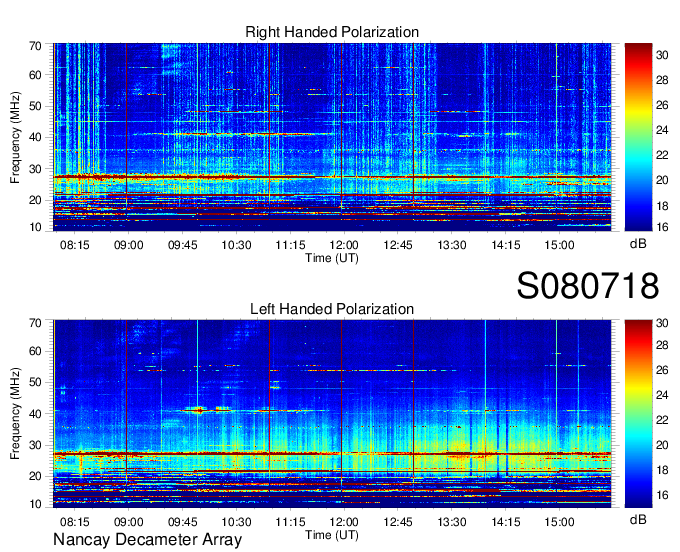
Task: Click 12:00 tick under the right-handed plot
Action: click(x=344, y=245)
